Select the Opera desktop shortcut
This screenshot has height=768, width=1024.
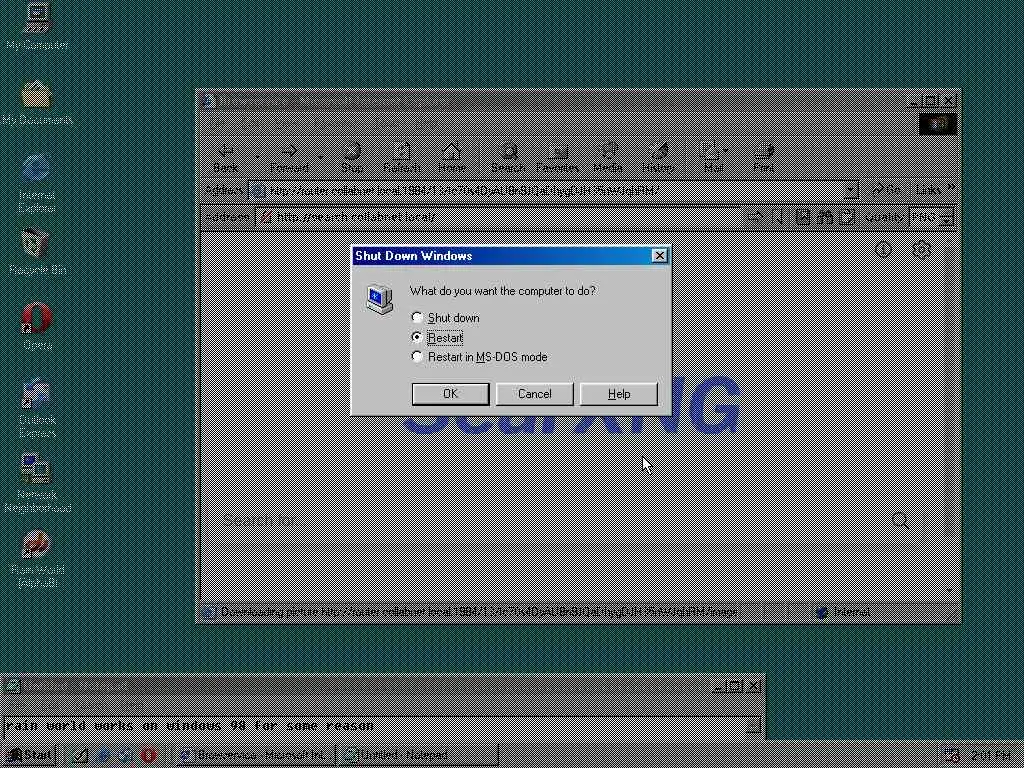(37, 327)
